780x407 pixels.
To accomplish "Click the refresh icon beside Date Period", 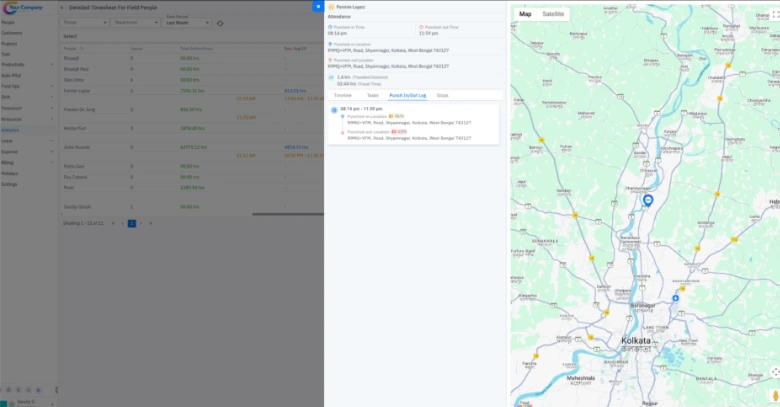I will (x=220, y=21).
